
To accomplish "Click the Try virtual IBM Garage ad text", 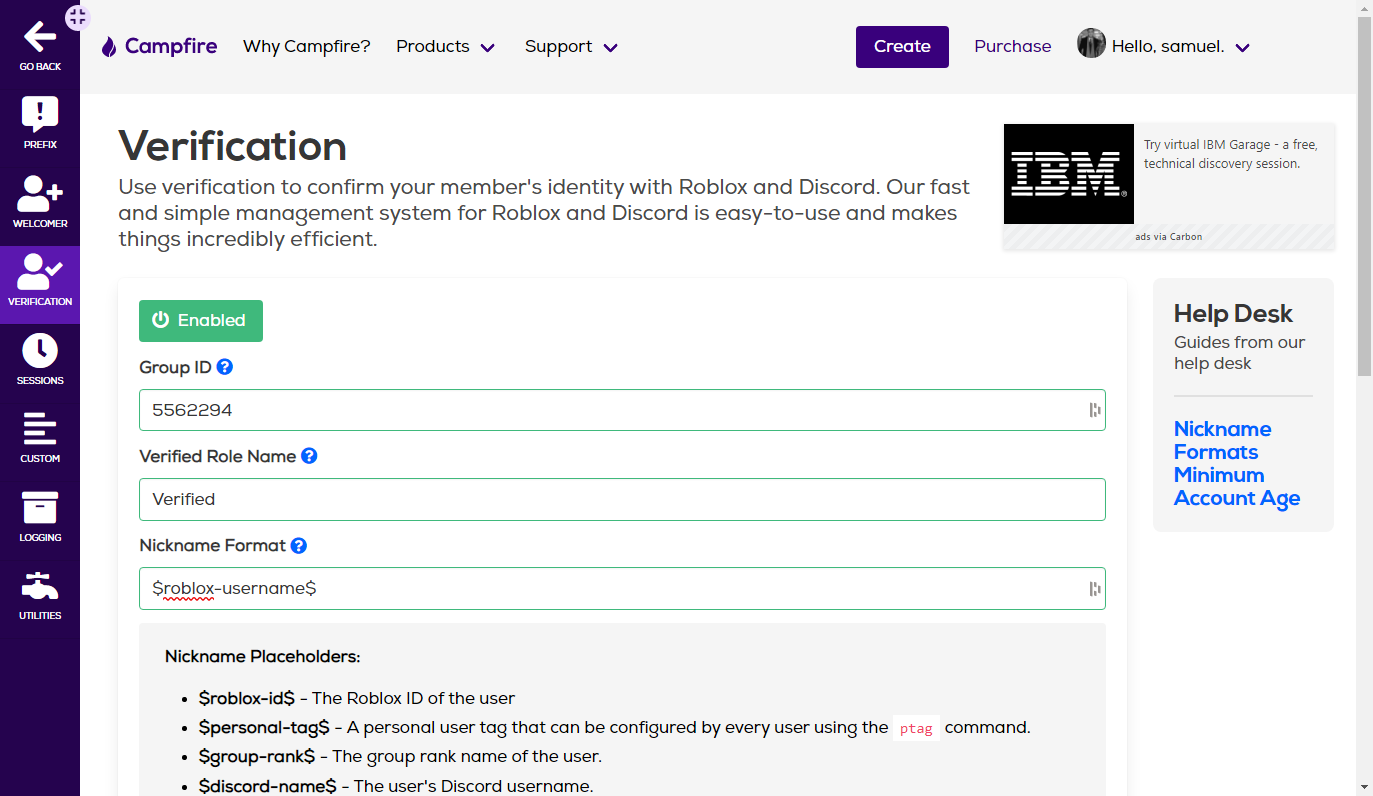I will [1231, 154].
